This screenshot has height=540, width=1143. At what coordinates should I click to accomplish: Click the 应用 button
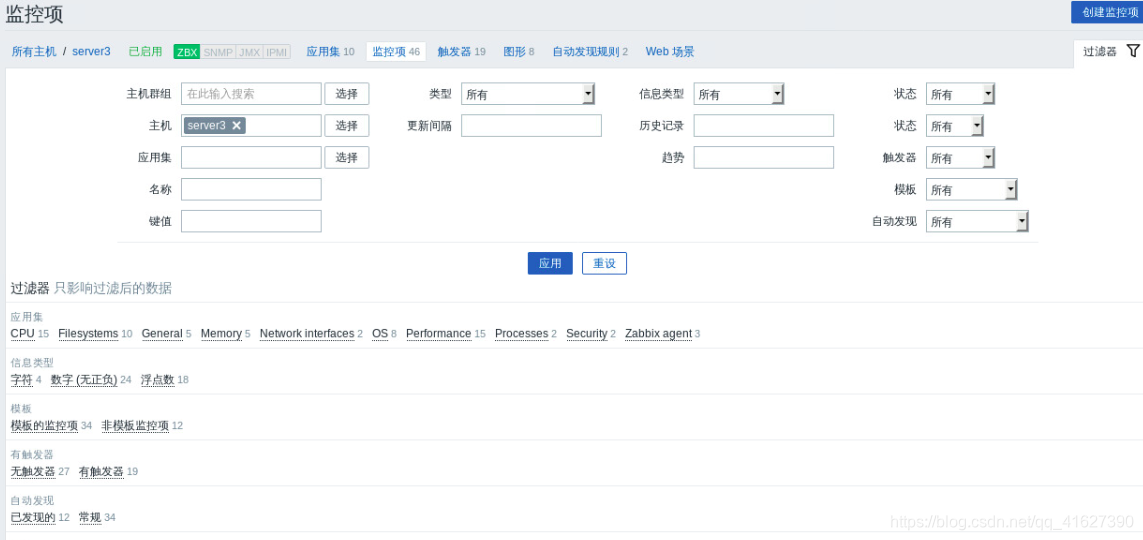point(550,263)
